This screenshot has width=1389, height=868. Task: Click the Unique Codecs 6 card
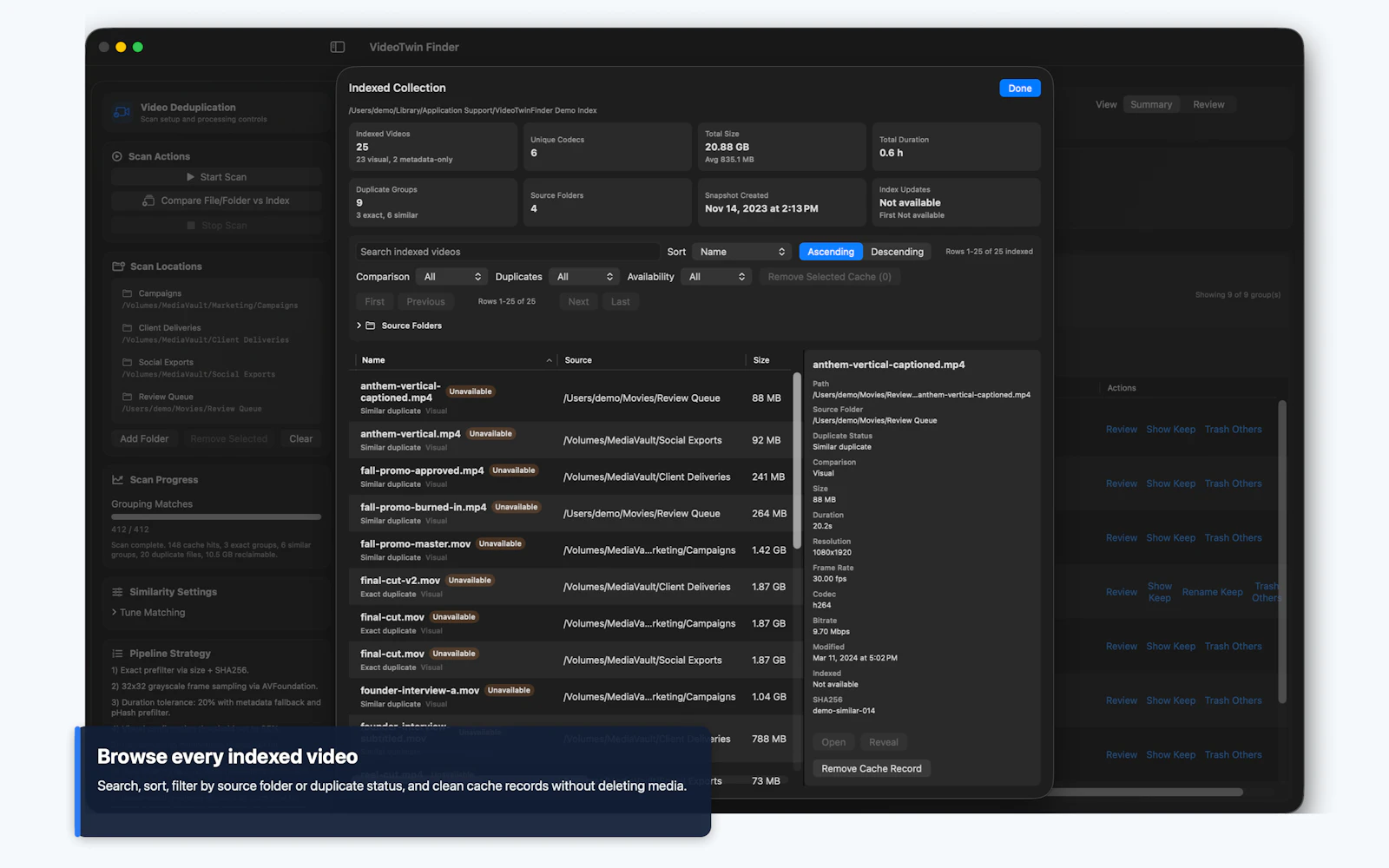click(608, 147)
